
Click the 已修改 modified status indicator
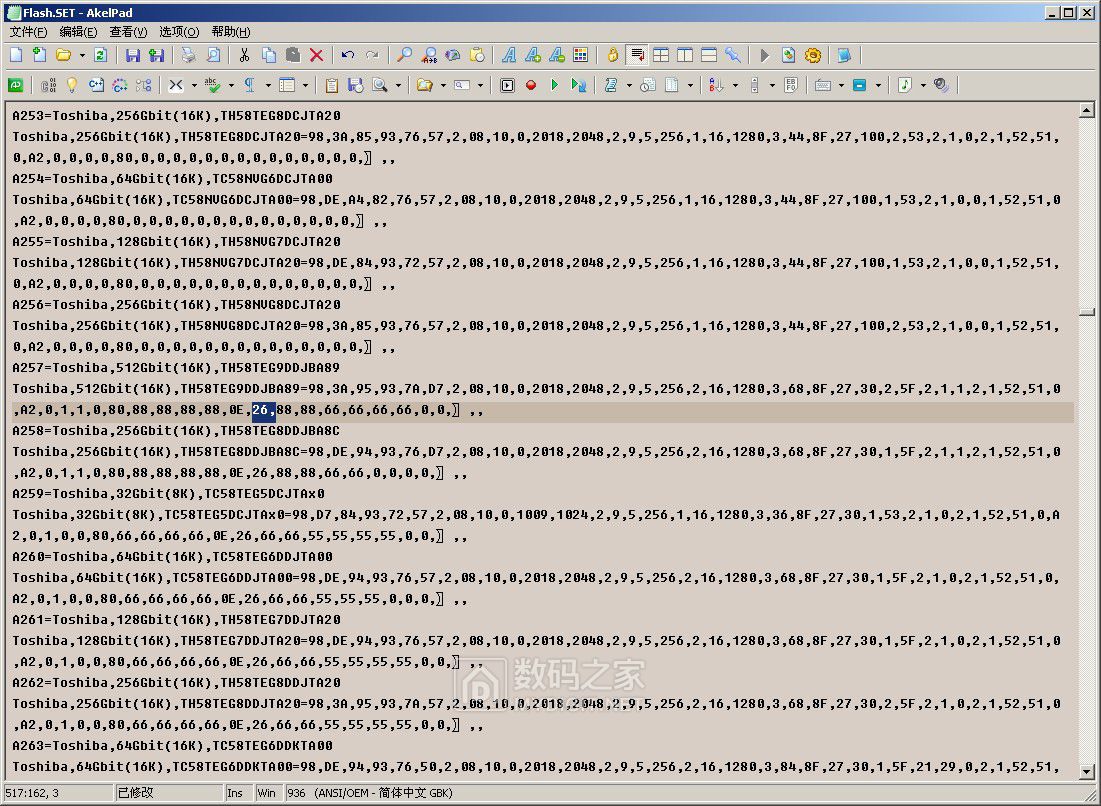click(136, 793)
